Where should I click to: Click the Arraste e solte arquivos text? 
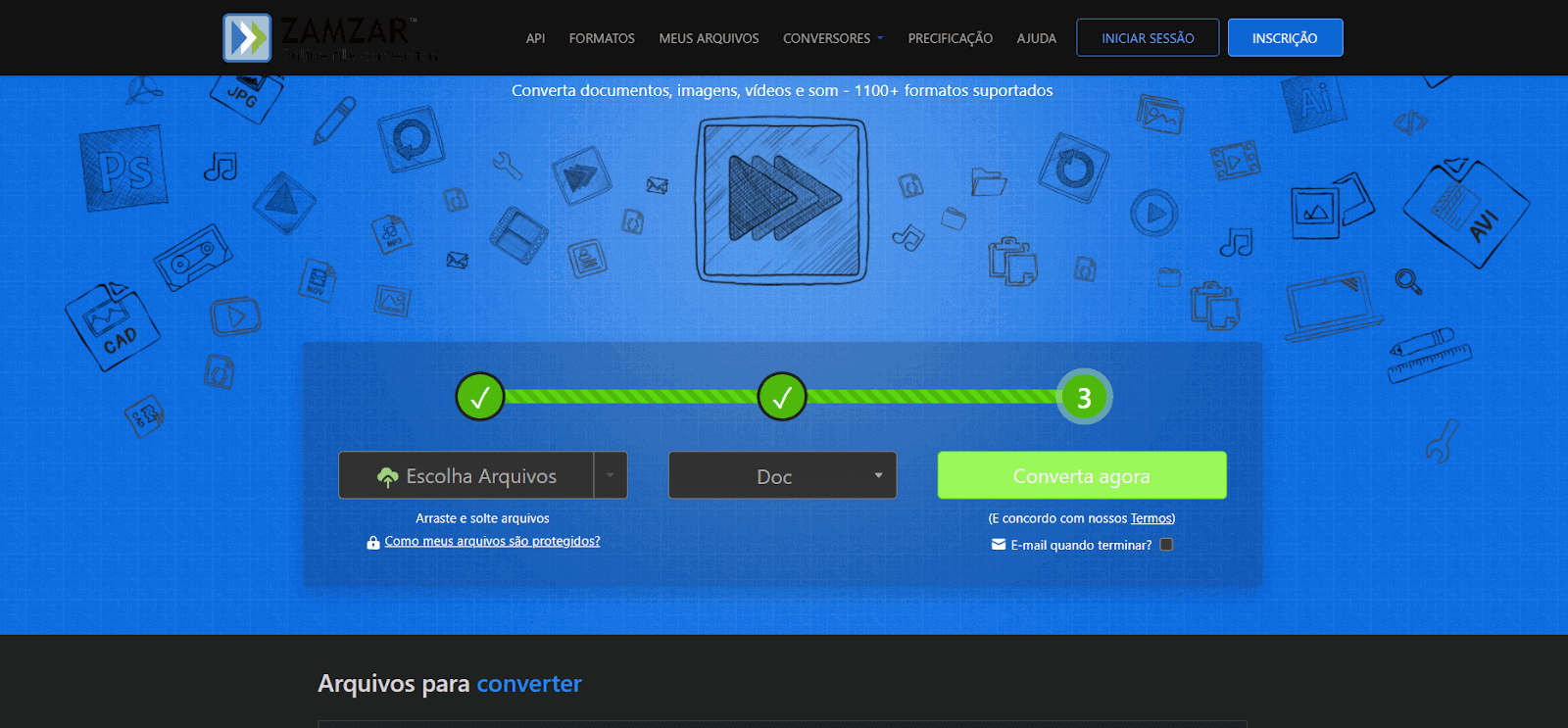point(482,518)
